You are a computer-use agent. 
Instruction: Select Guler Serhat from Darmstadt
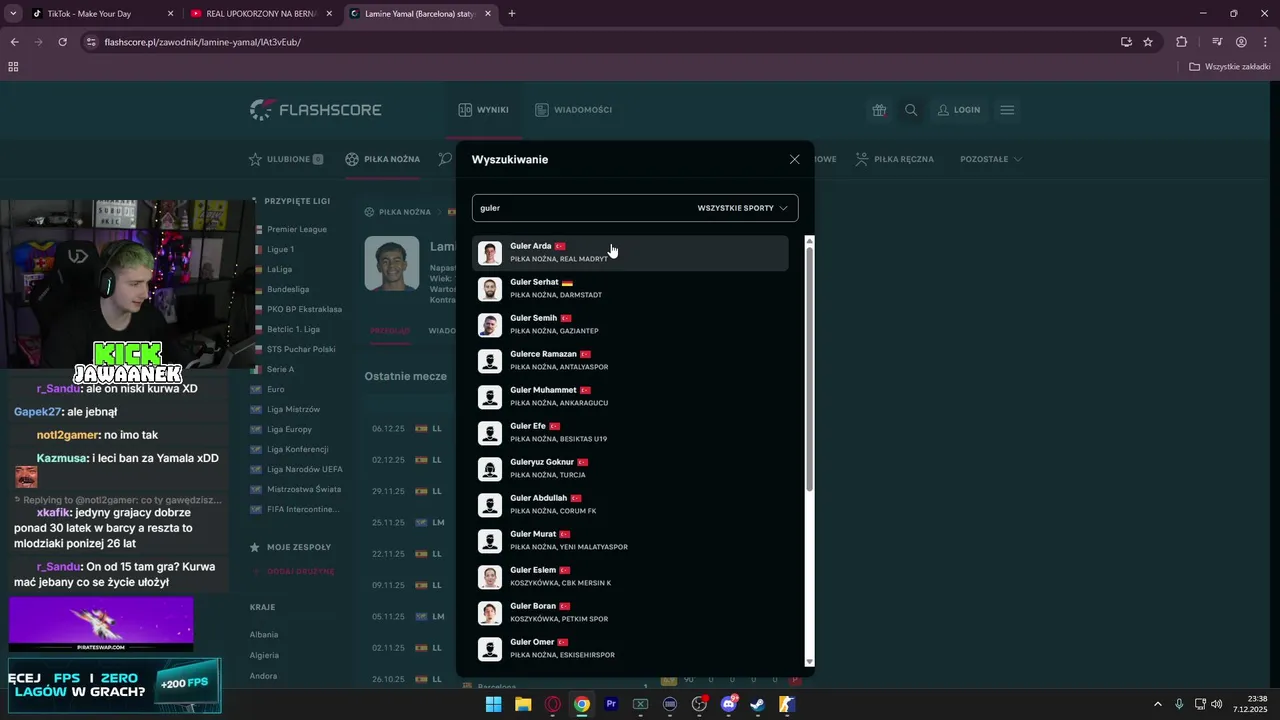tap(630, 289)
